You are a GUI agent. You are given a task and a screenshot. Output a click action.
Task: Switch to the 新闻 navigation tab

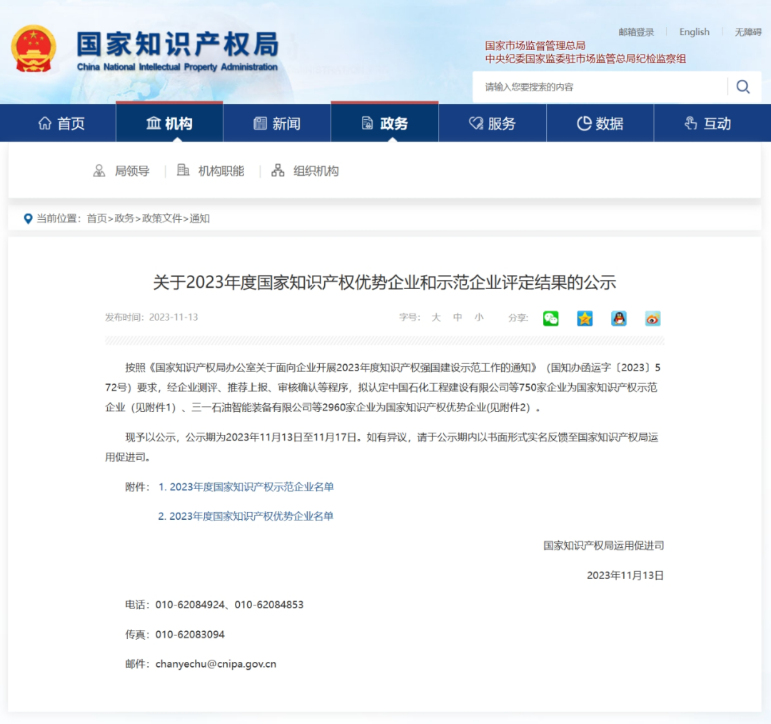(277, 123)
